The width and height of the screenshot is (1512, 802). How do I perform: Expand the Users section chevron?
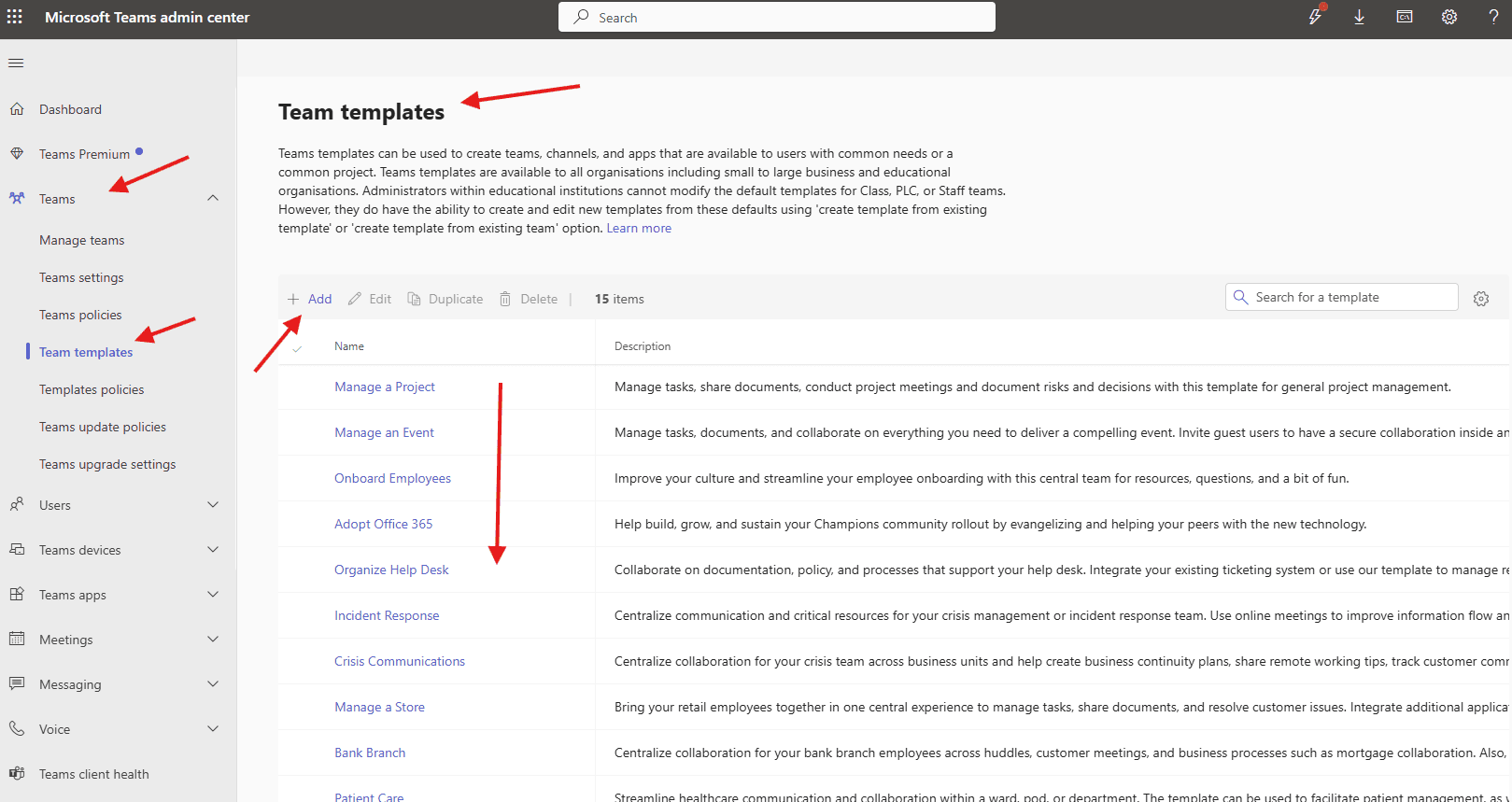coord(213,504)
